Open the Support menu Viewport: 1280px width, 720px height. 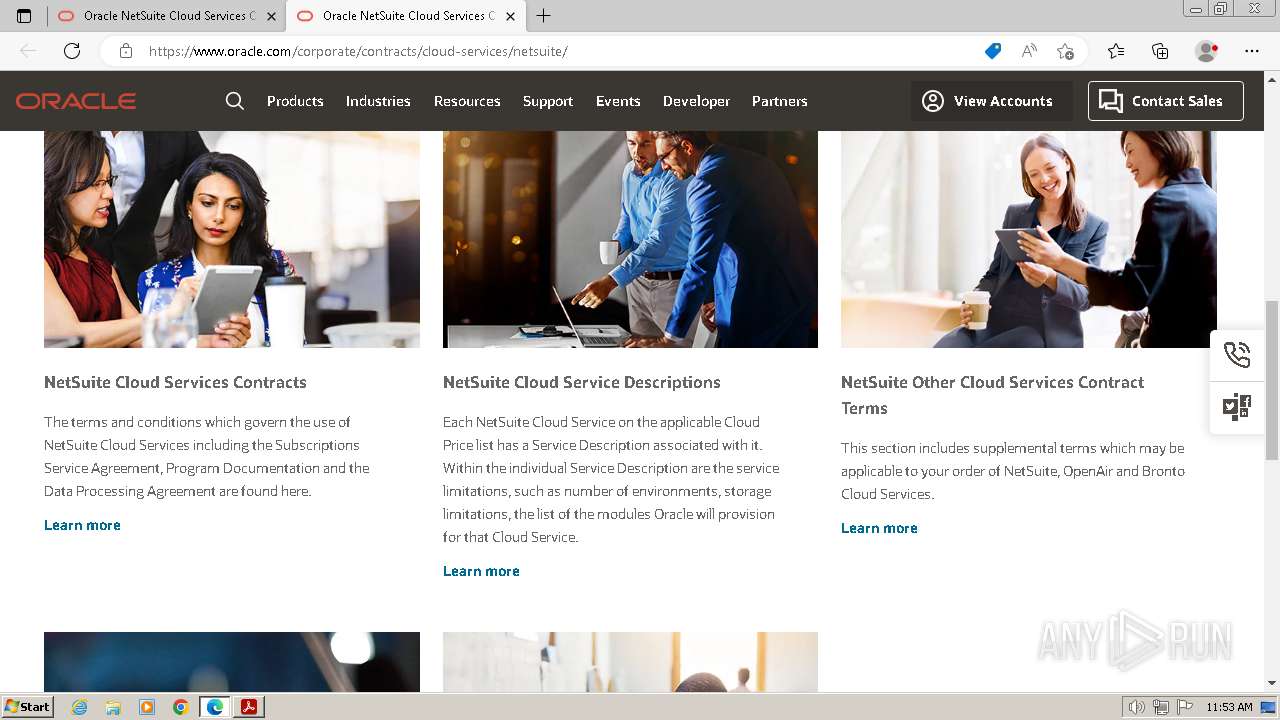click(x=548, y=101)
